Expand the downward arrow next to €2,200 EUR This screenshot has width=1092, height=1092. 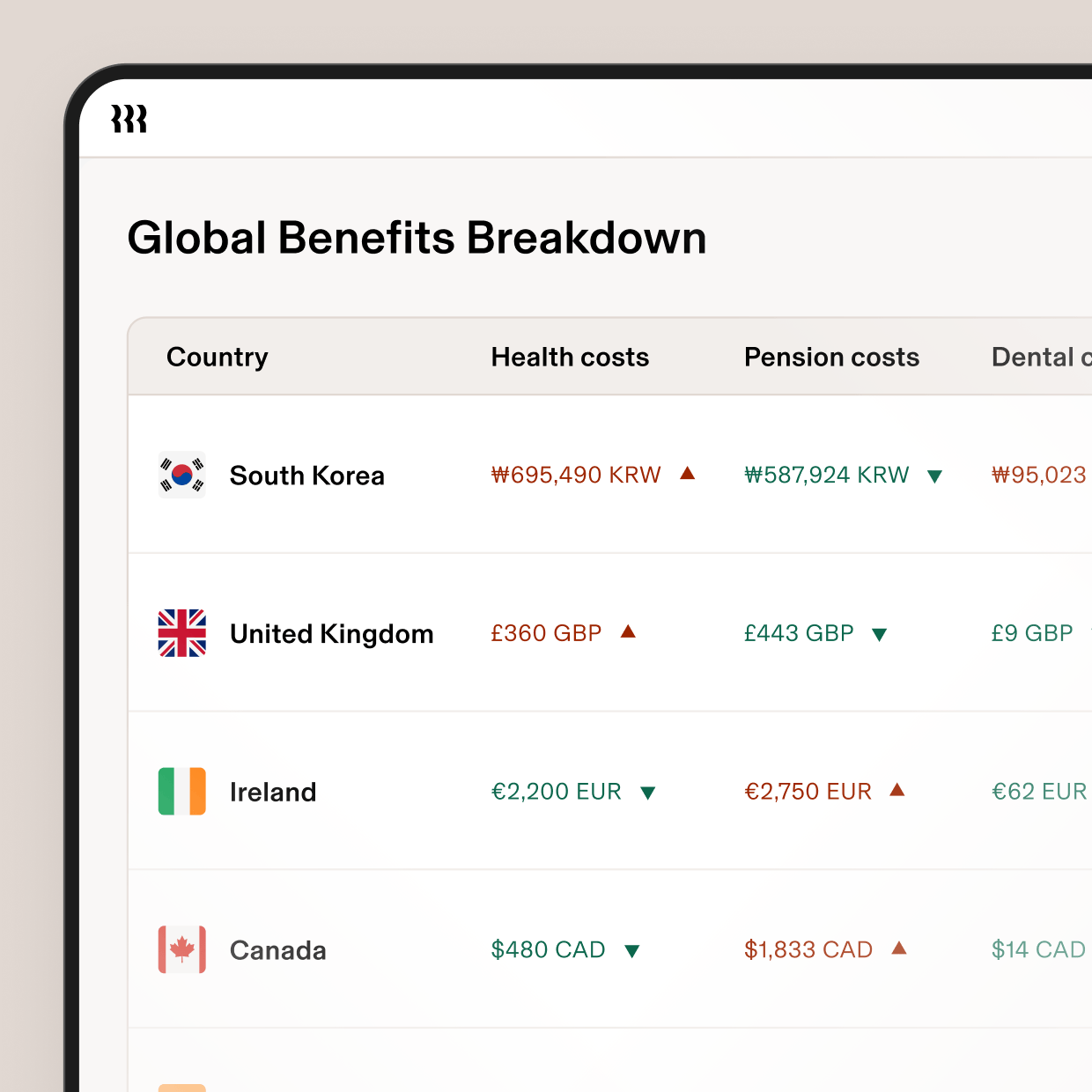[648, 793]
